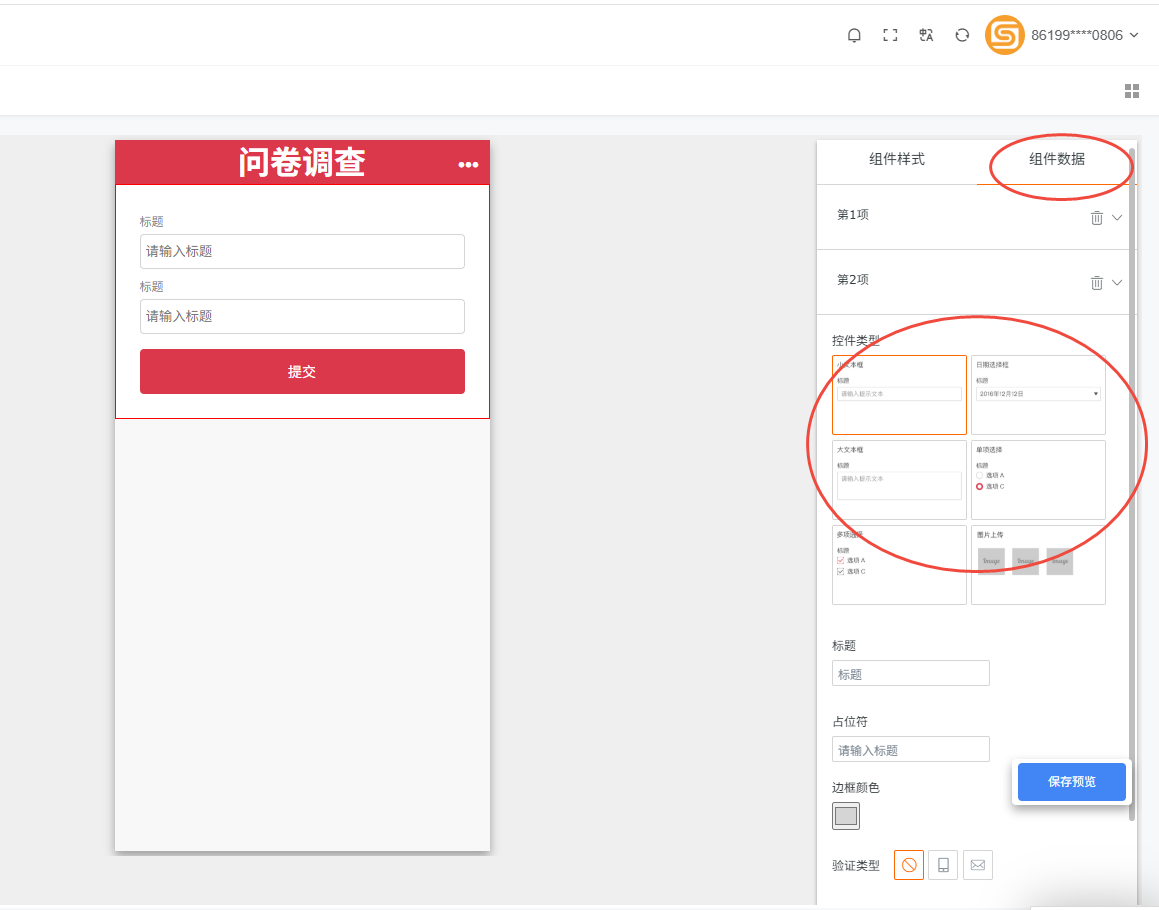
Task: Open the 边框颜色 color swatch
Action: 846,816
